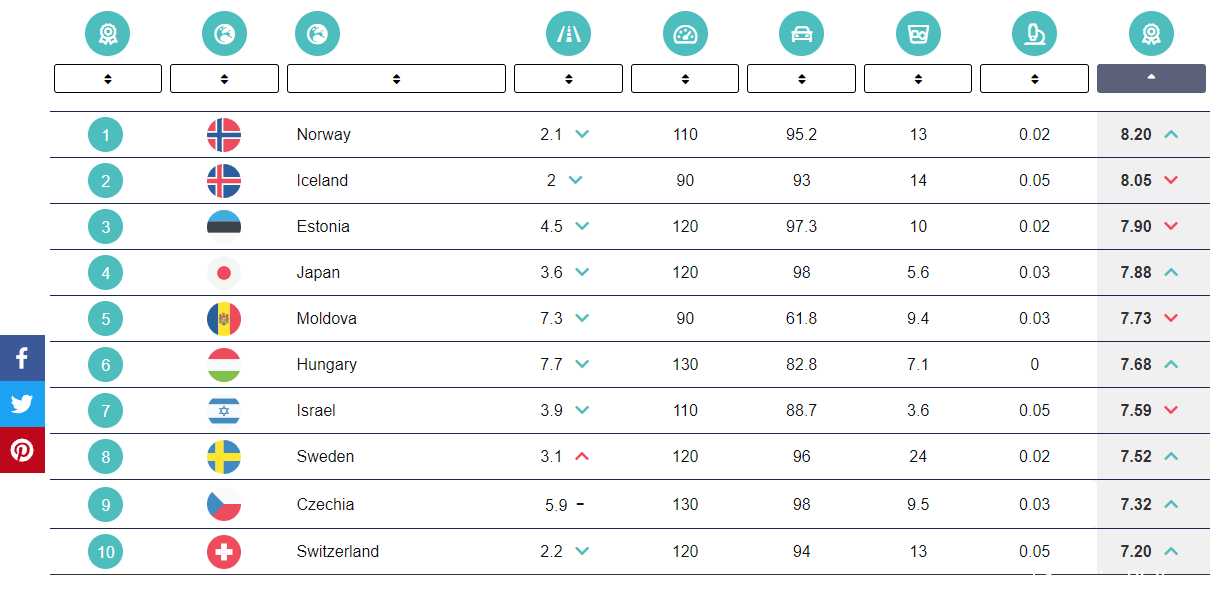The width and height of the screenshot is (1223, 596).
Task: Click the microscope icon column header
Action: coord(1035,35)
